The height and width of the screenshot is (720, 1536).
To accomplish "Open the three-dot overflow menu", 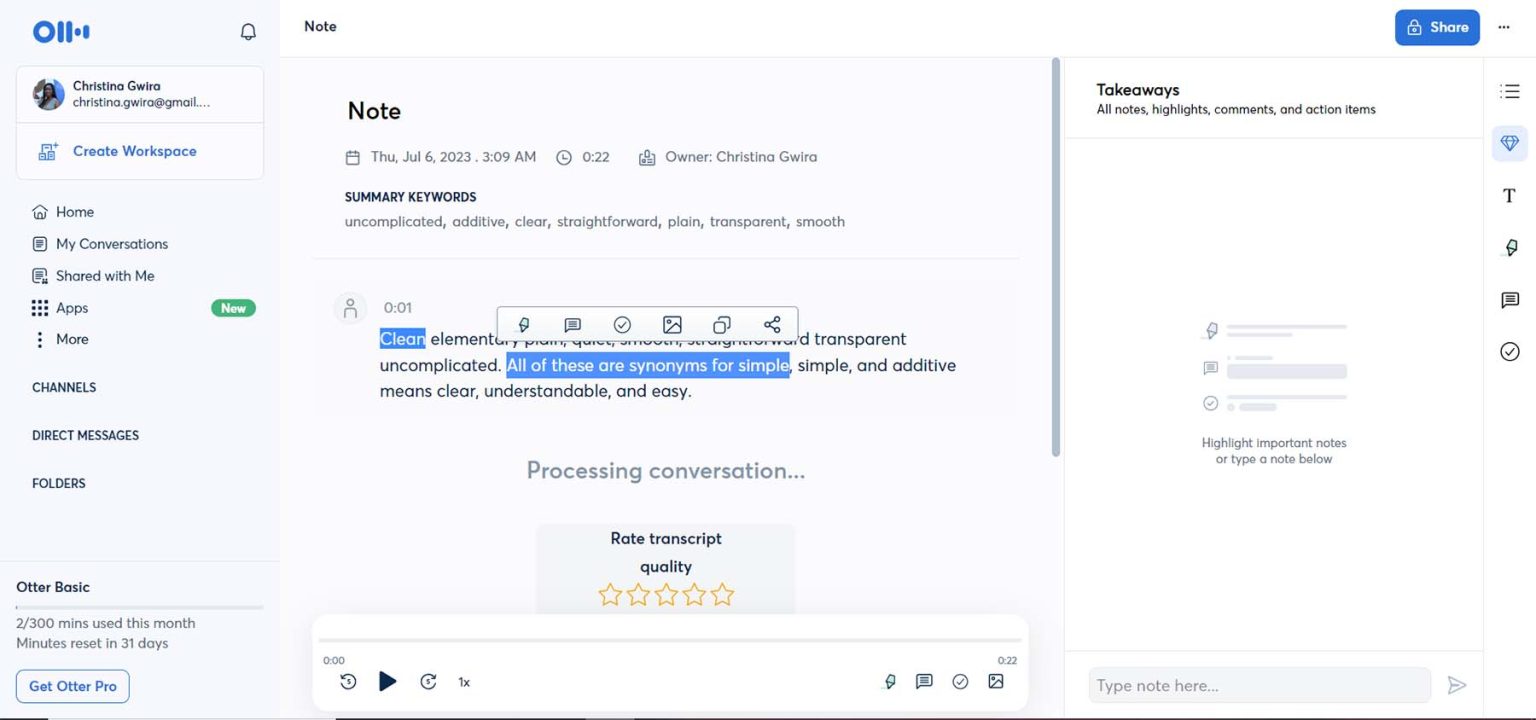I will [x=1504, y=27].
